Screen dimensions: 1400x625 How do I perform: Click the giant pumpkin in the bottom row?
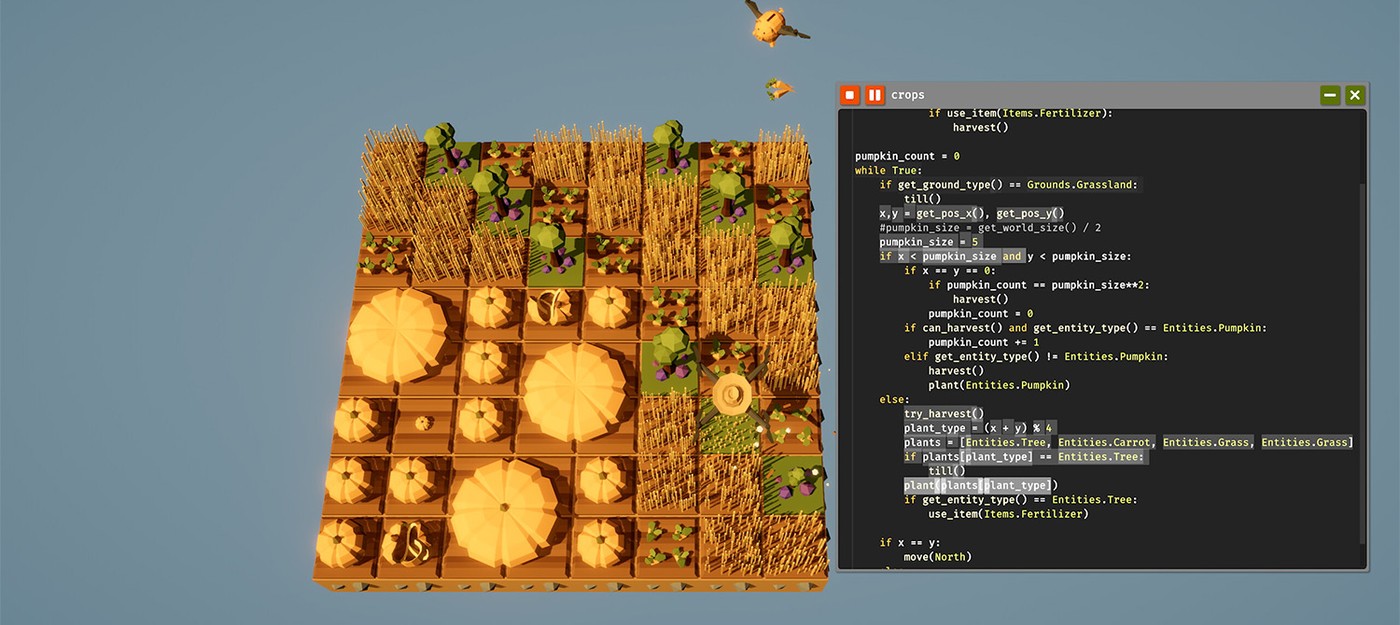pyautogui.click(x=503, y=511)
